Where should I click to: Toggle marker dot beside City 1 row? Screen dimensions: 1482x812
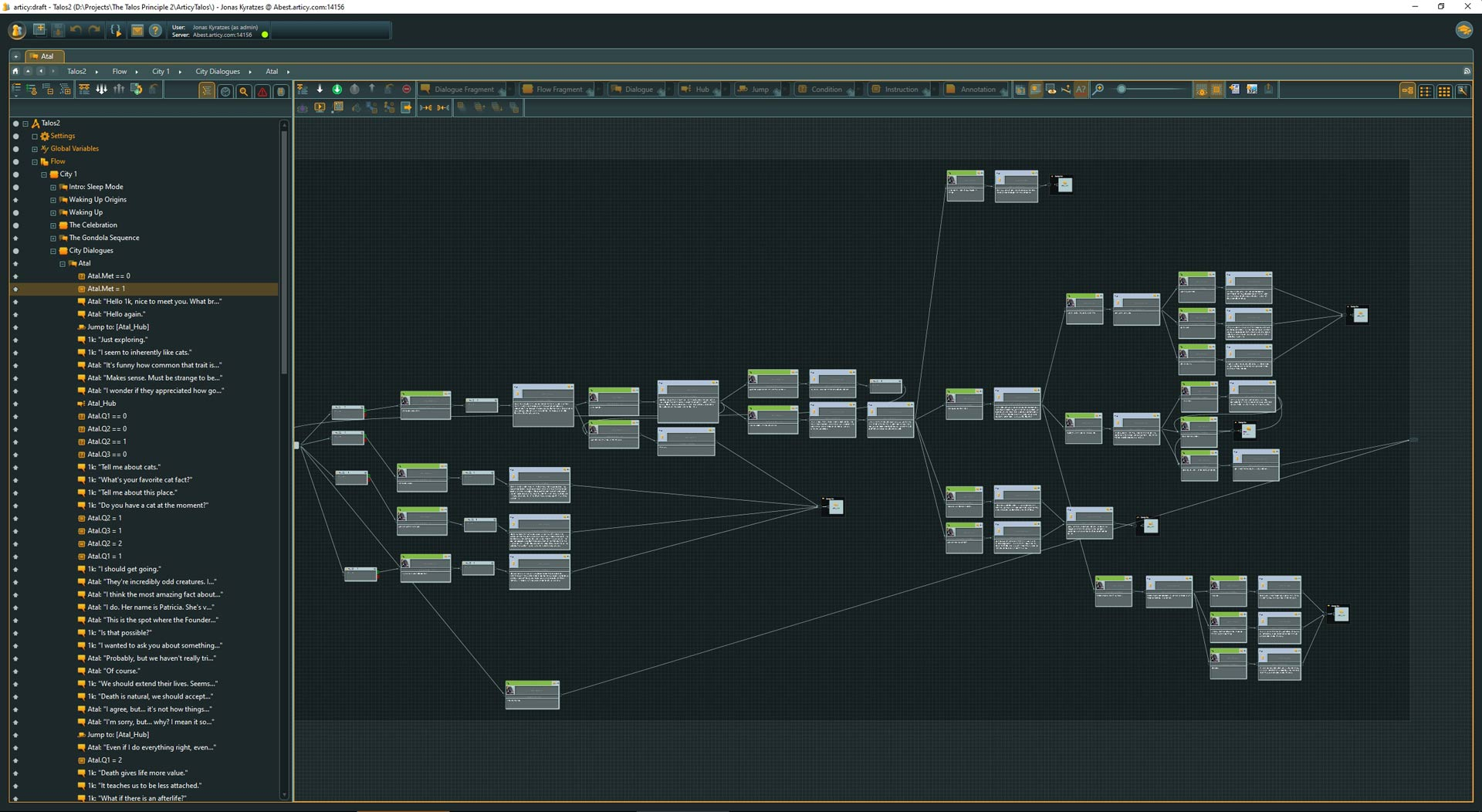coord(15,174)
